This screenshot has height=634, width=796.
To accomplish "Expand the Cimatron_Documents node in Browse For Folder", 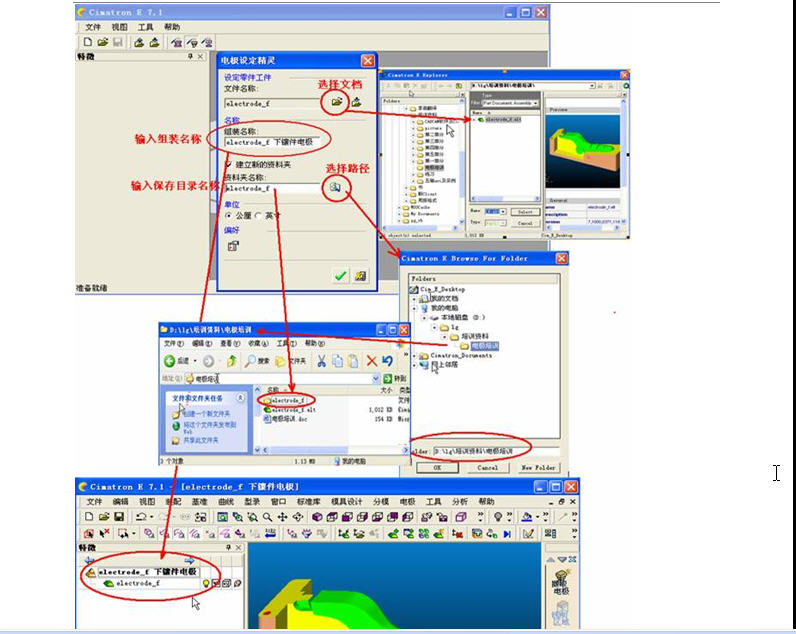I will tap(415, 356).
